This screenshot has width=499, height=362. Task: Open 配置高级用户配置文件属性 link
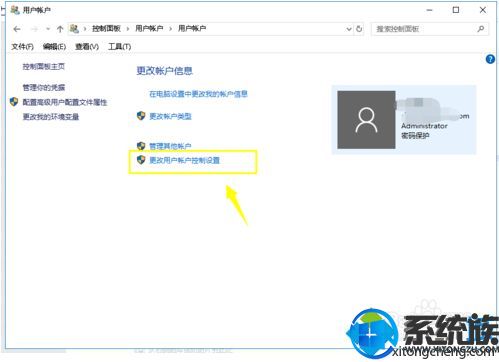point(65,102)
